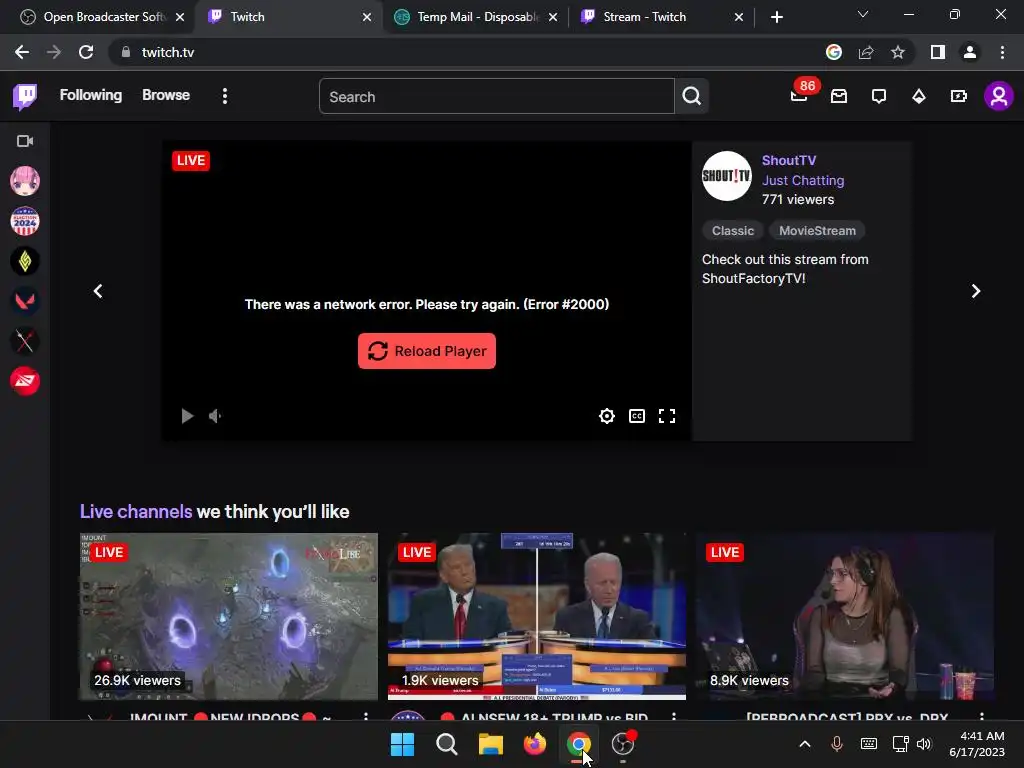Open options menu for the first stream card
Image resolution: width=1024 pixels, height=768 pixels.
click(x=366, y=716)
